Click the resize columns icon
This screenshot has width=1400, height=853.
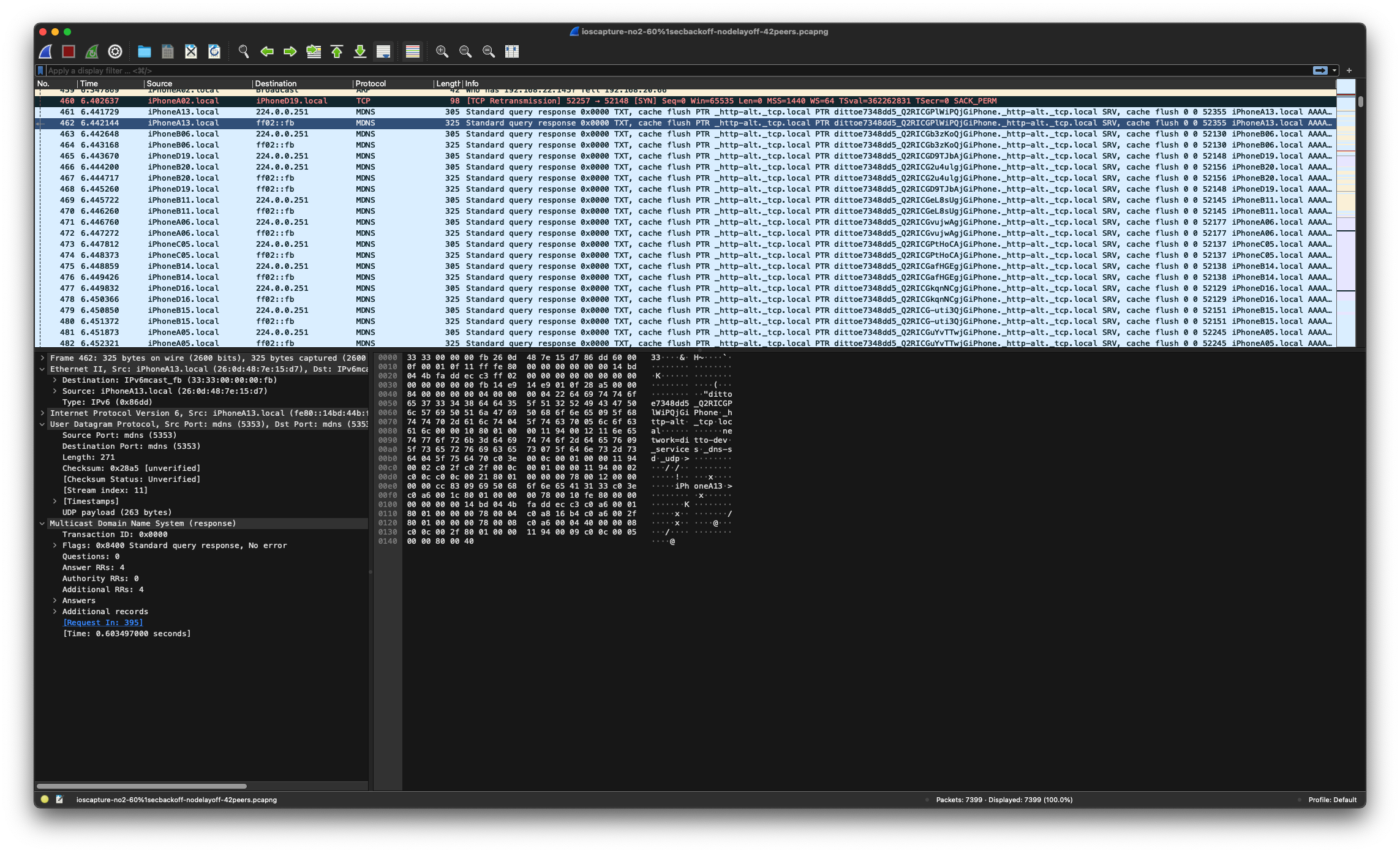pyautogui.click(x=512, y=51)
